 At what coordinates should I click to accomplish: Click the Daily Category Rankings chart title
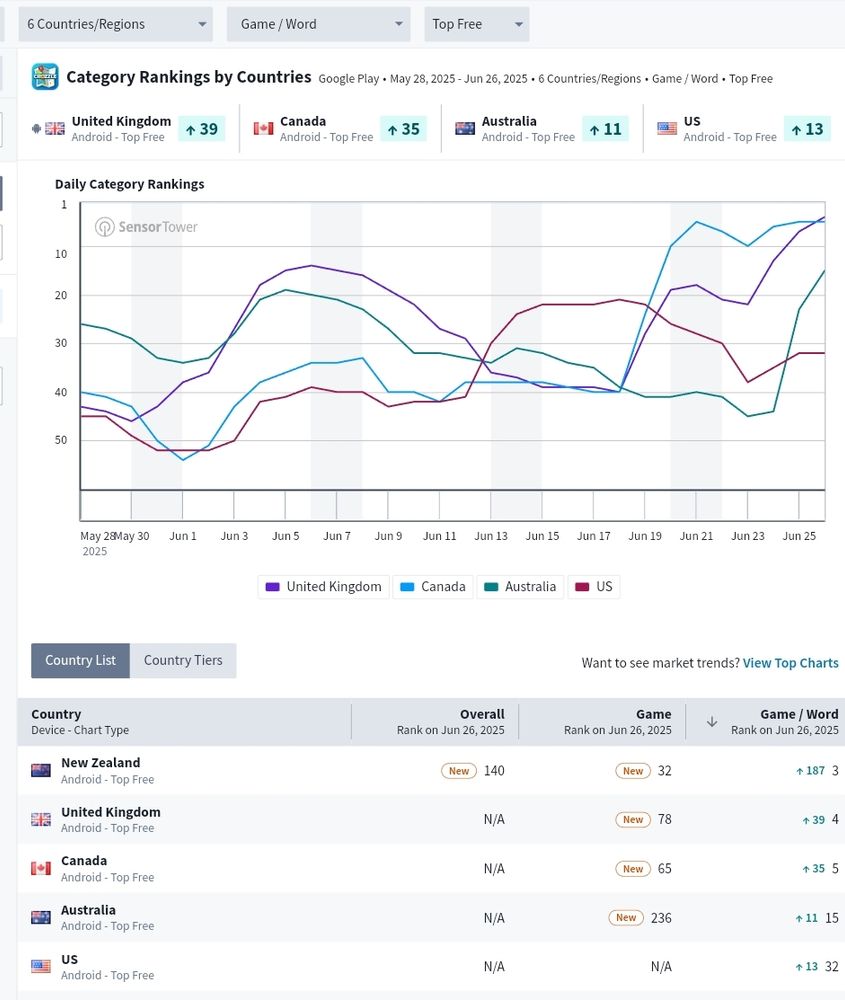coord(129,184)
